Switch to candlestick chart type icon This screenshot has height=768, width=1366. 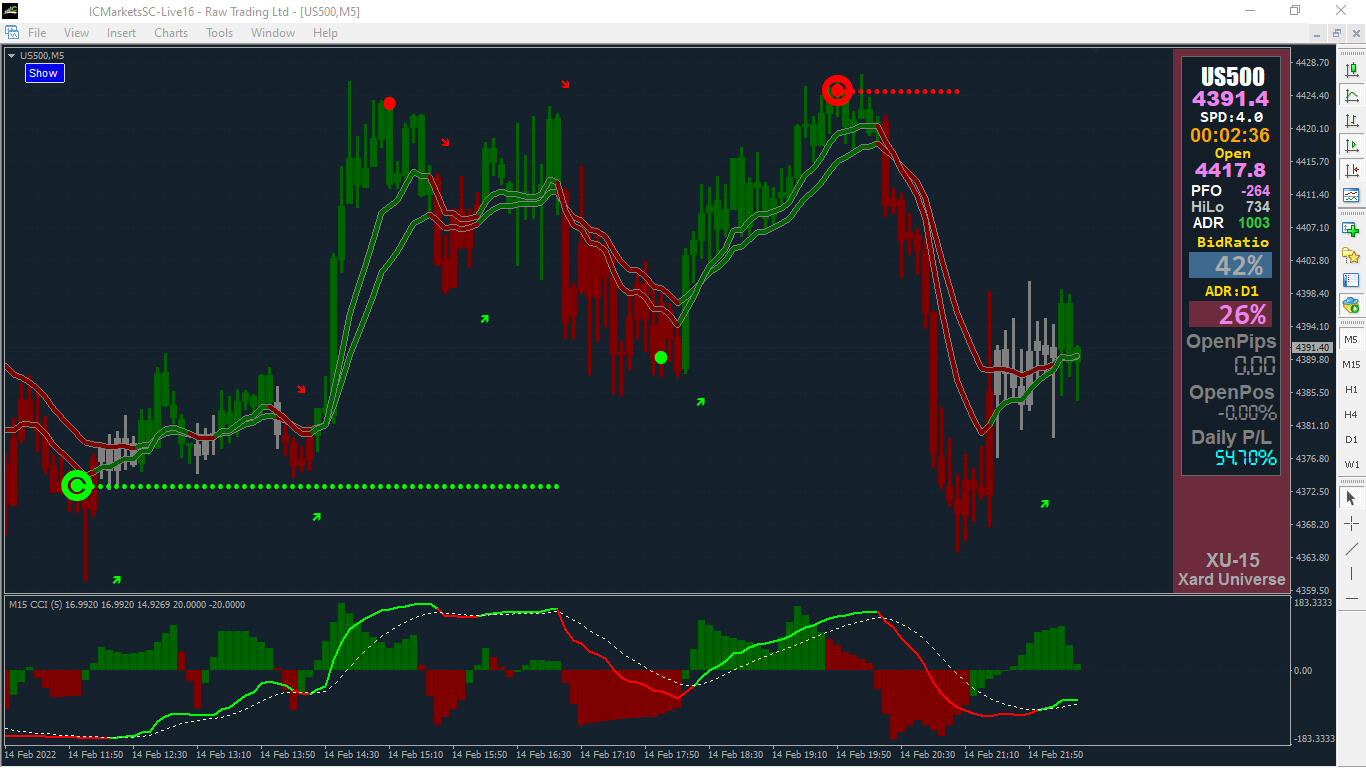(x=1352, y=71)
